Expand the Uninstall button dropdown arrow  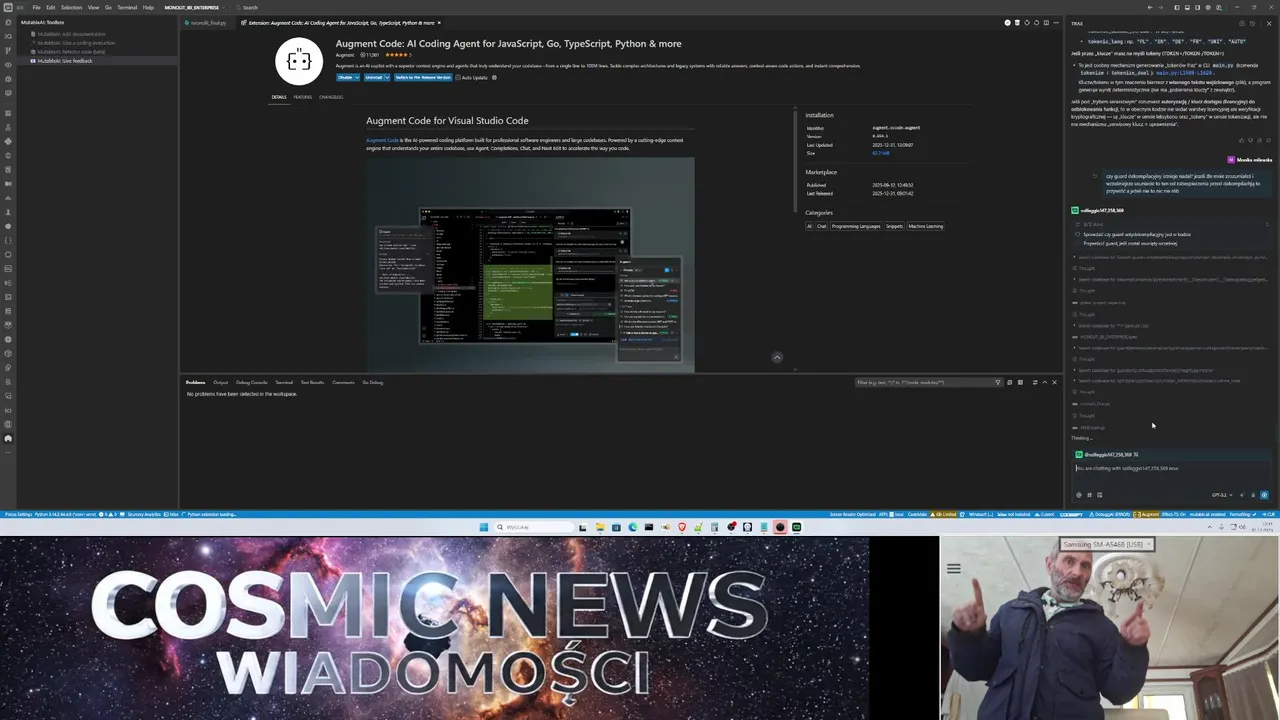[387, 77]
